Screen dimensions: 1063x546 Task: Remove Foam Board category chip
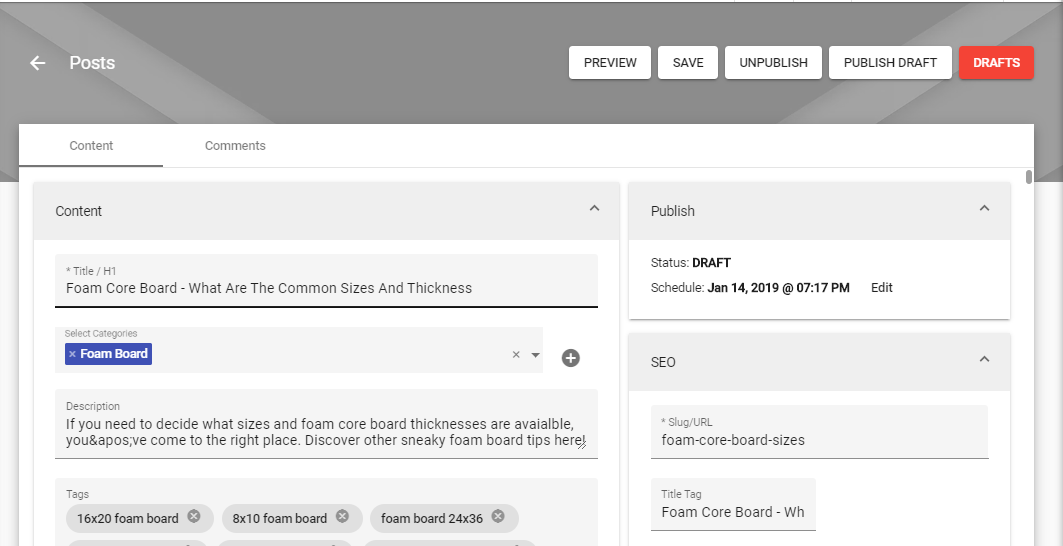click(x=73, y=354)
